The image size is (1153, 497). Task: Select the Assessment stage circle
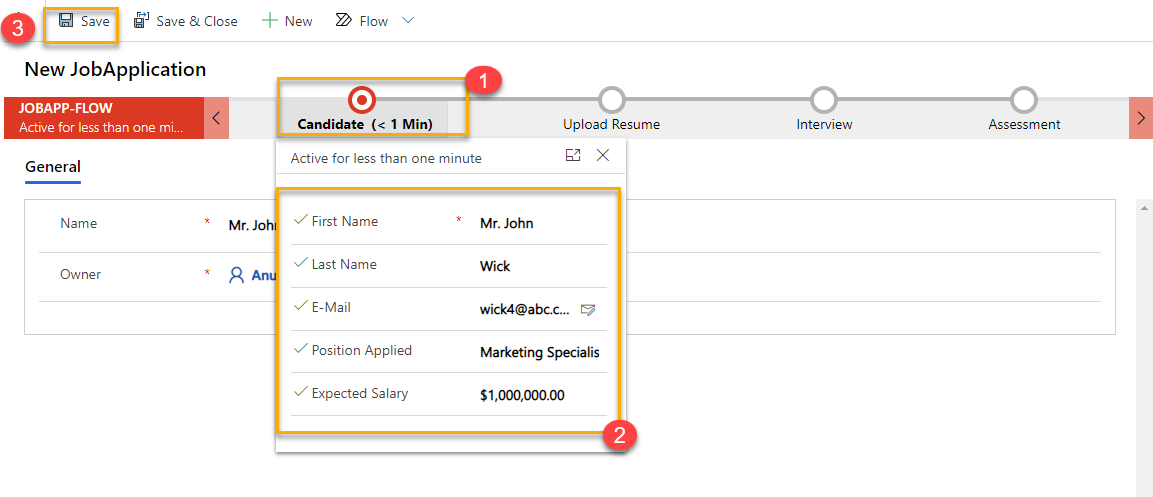[1024, 99]
